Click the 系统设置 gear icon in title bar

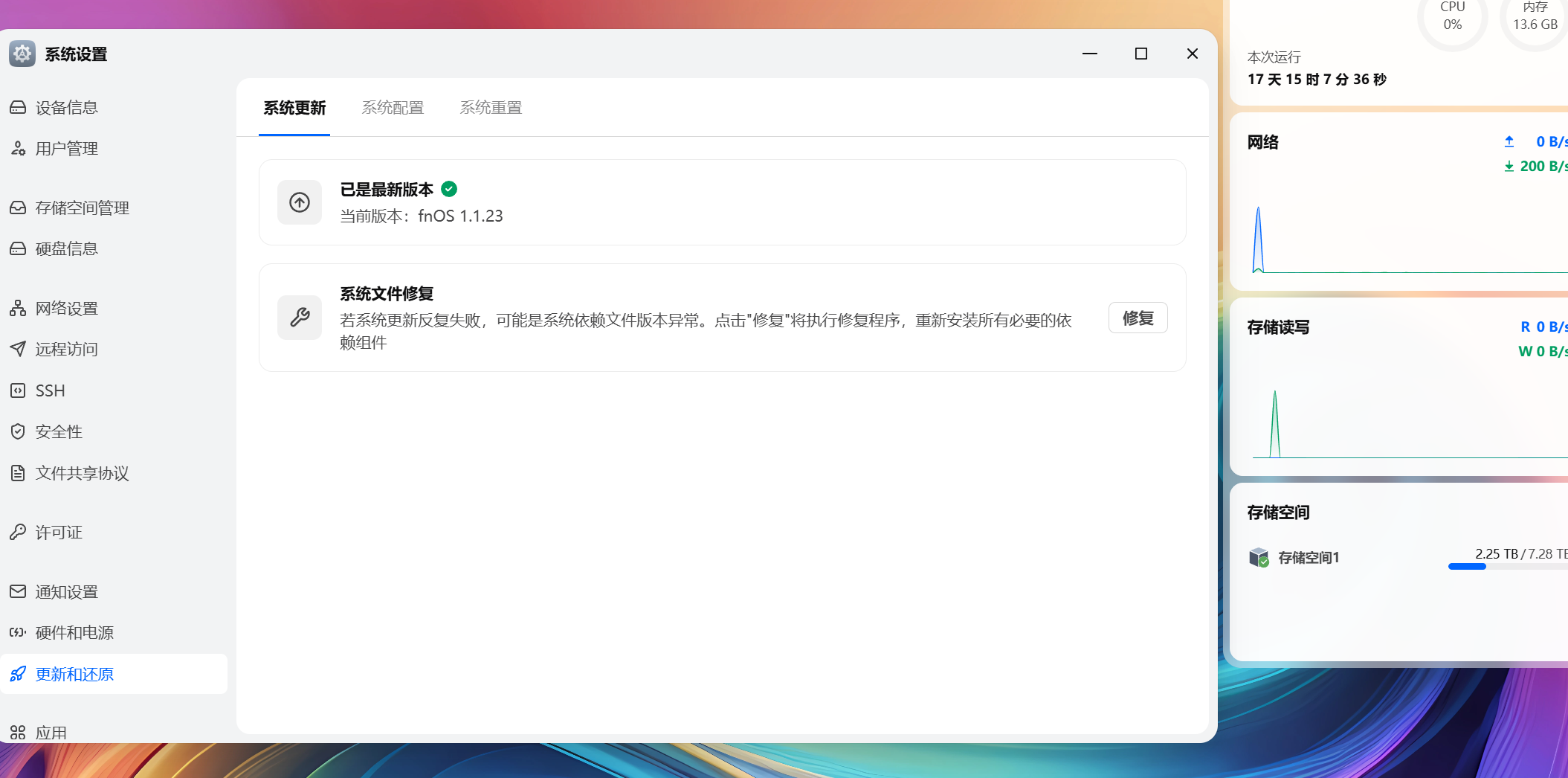click(x=22, y=54)
